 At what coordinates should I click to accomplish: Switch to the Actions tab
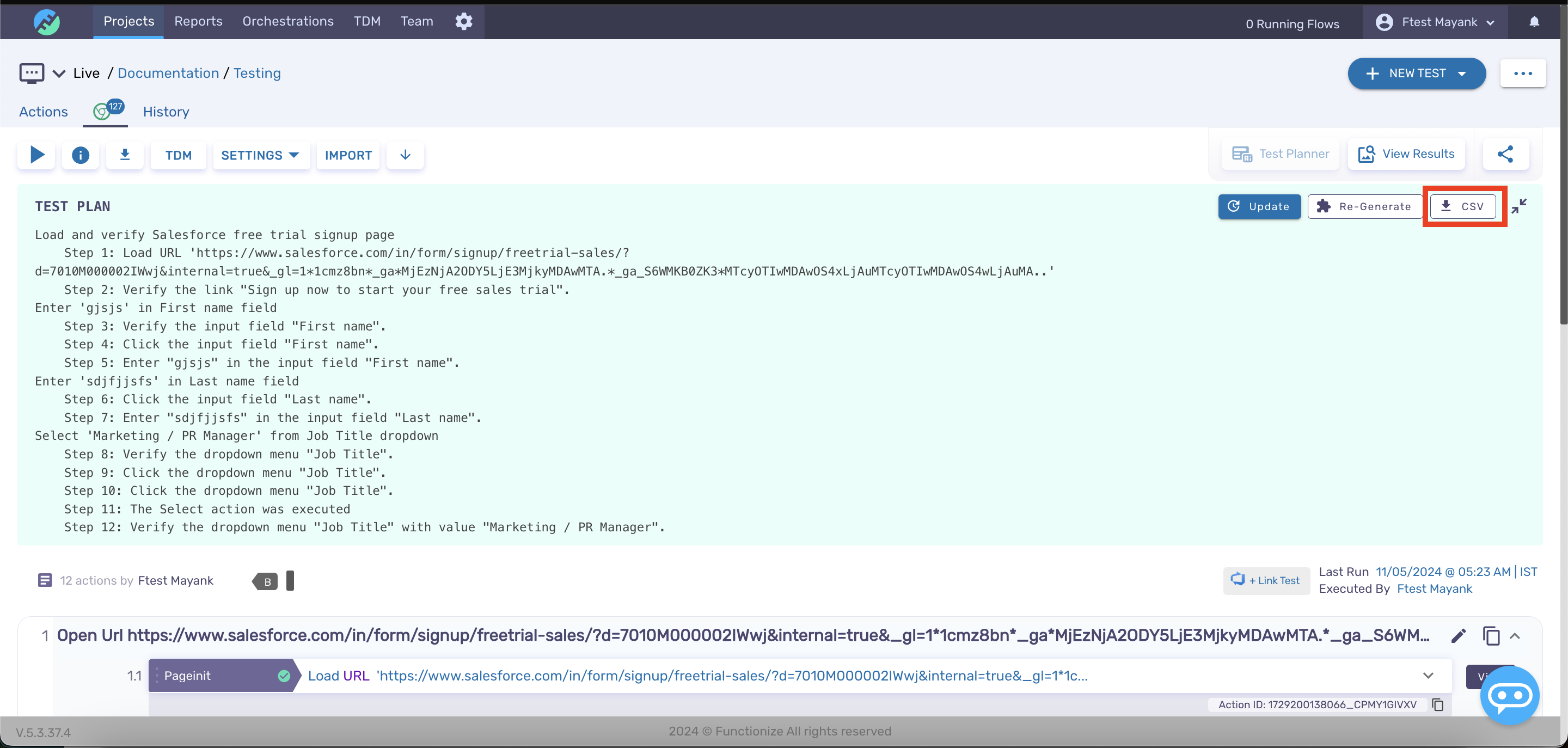(x=43, y=112)
